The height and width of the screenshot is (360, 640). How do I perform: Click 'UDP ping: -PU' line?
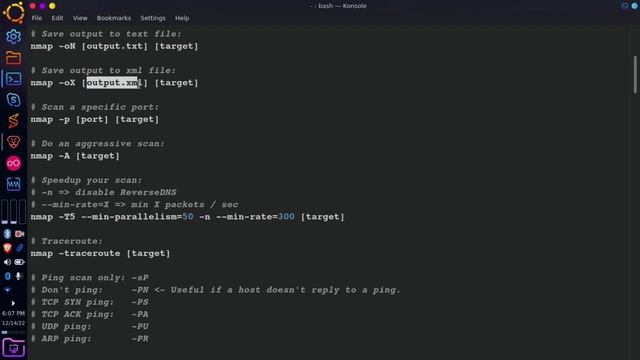click(x=89, y=327)
